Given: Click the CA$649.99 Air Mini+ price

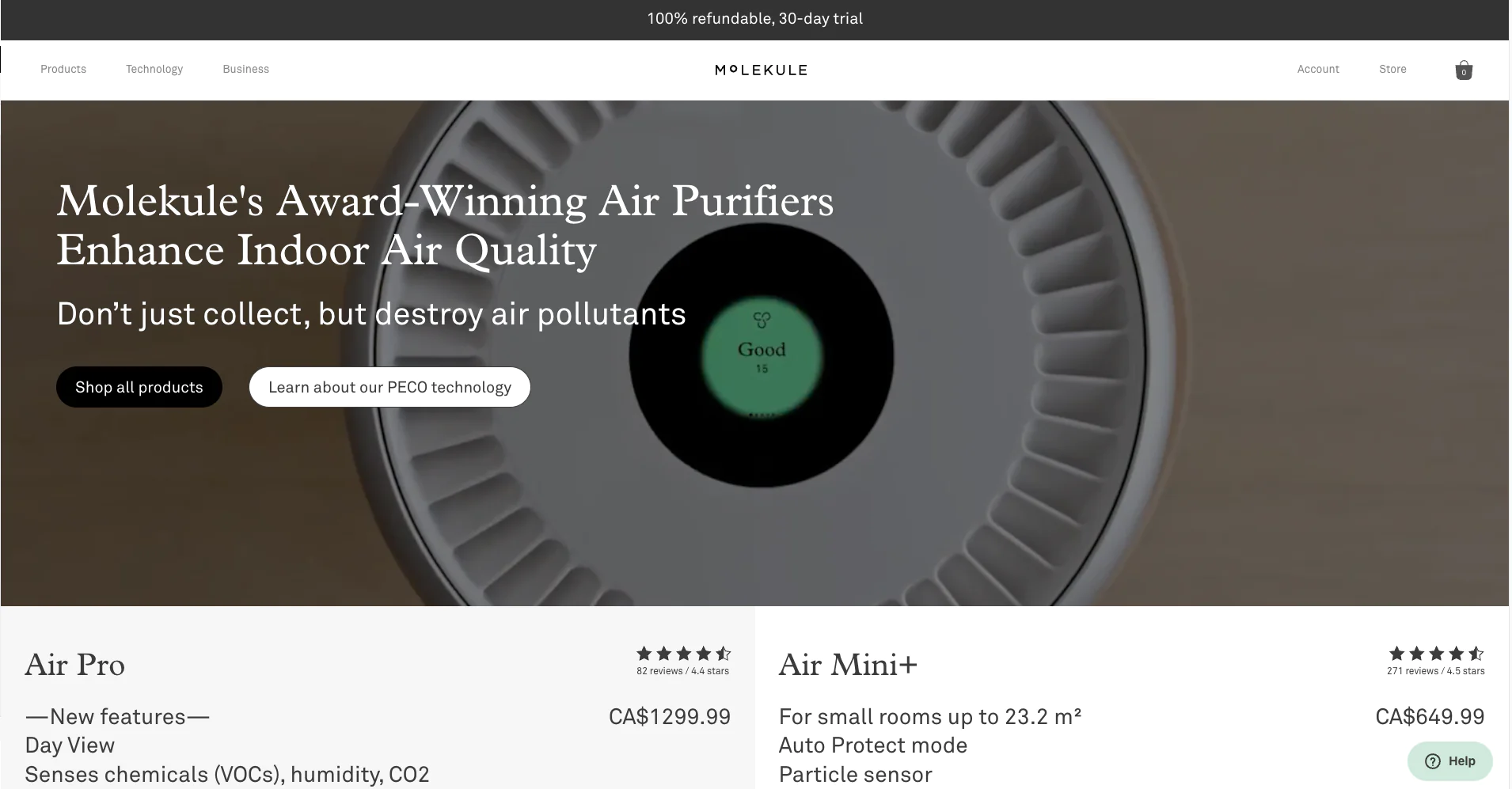Looking at the screenshot, I should [1430, 717].
